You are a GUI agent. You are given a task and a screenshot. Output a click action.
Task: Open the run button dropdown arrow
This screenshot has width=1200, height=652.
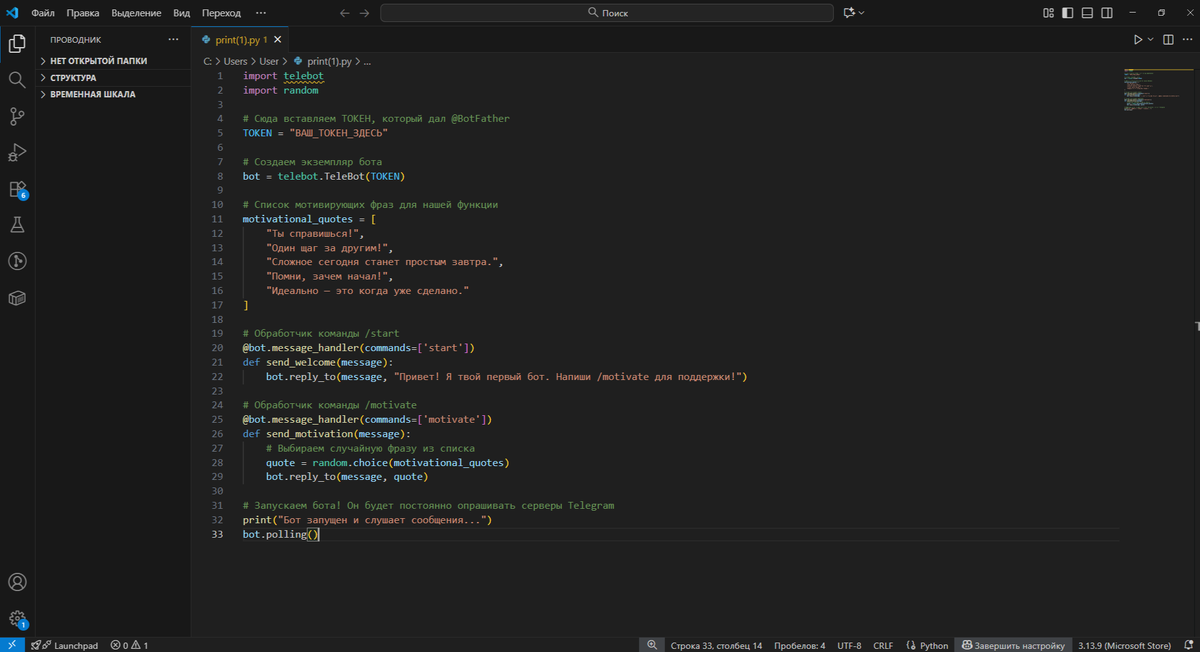coord(1151,40)
